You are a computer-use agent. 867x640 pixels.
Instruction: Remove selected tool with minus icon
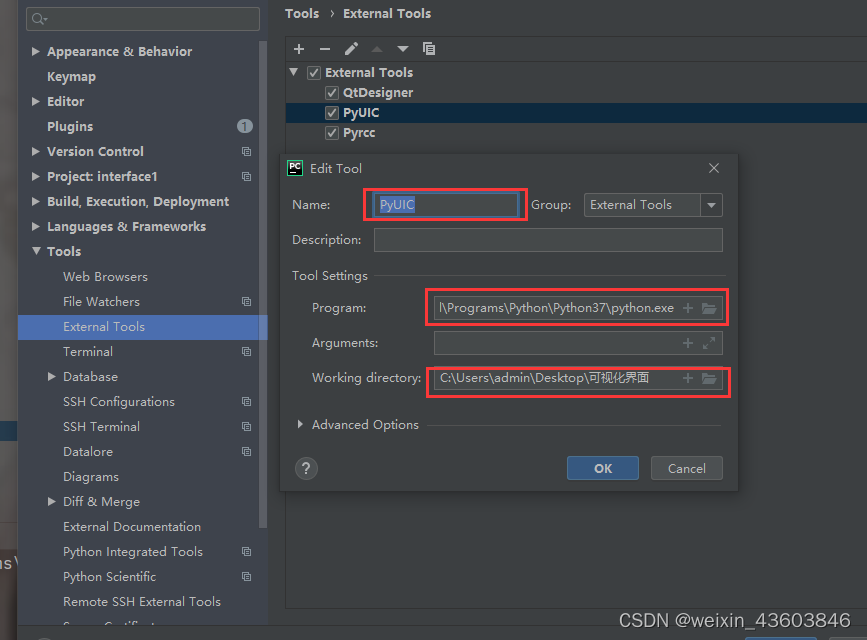coord(325,49)
